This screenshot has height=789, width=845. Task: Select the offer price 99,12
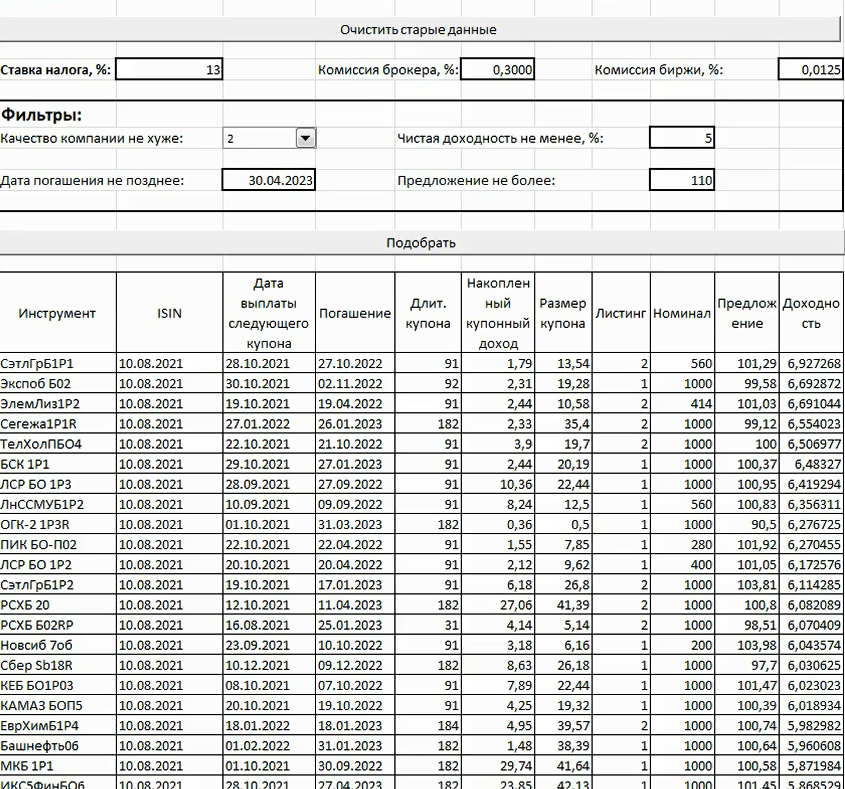747,424
